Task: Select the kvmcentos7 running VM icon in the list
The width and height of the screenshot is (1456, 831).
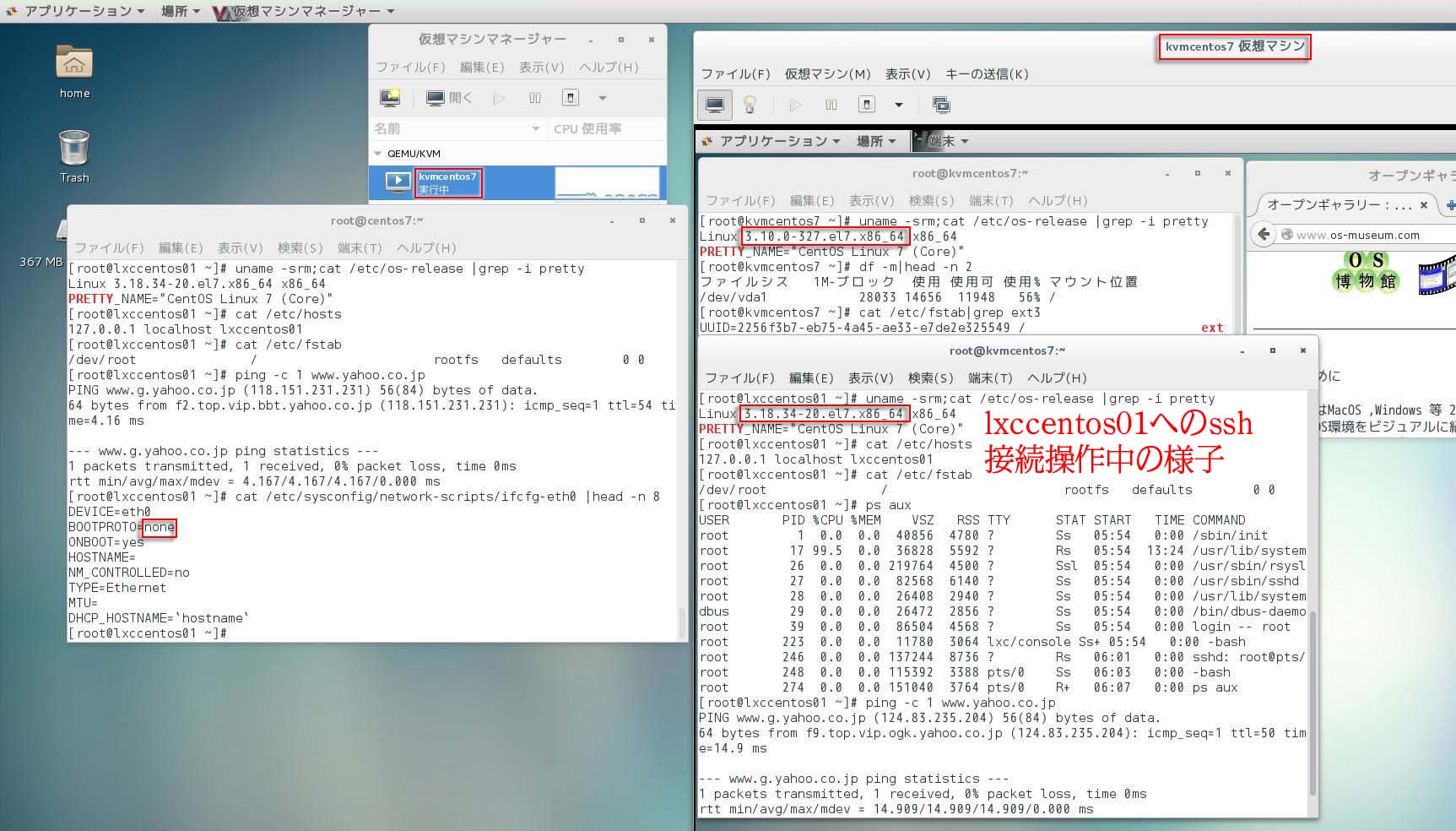Action: point(398,181)
